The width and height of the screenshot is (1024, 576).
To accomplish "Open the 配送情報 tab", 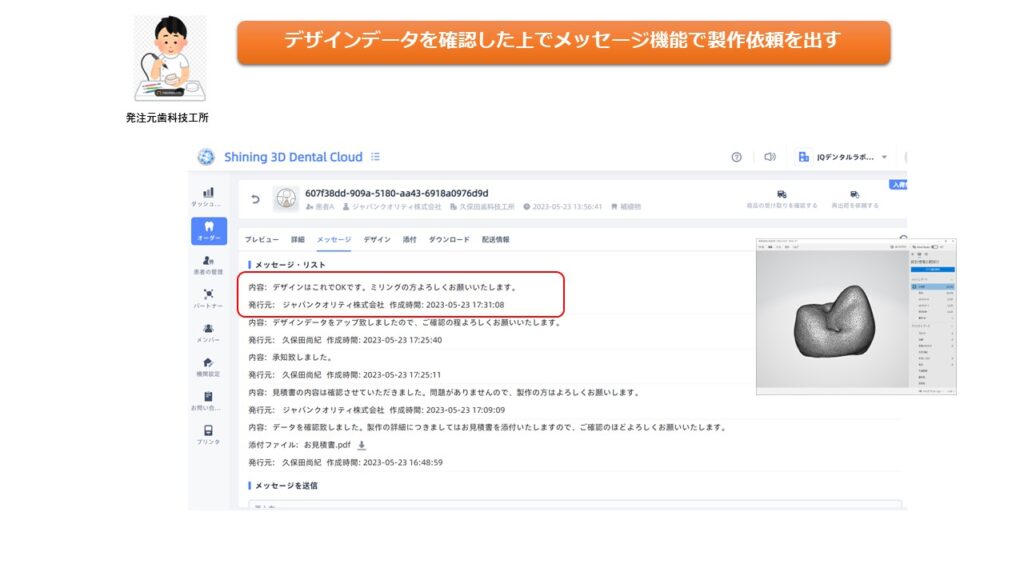I will [x=495, y=240].
